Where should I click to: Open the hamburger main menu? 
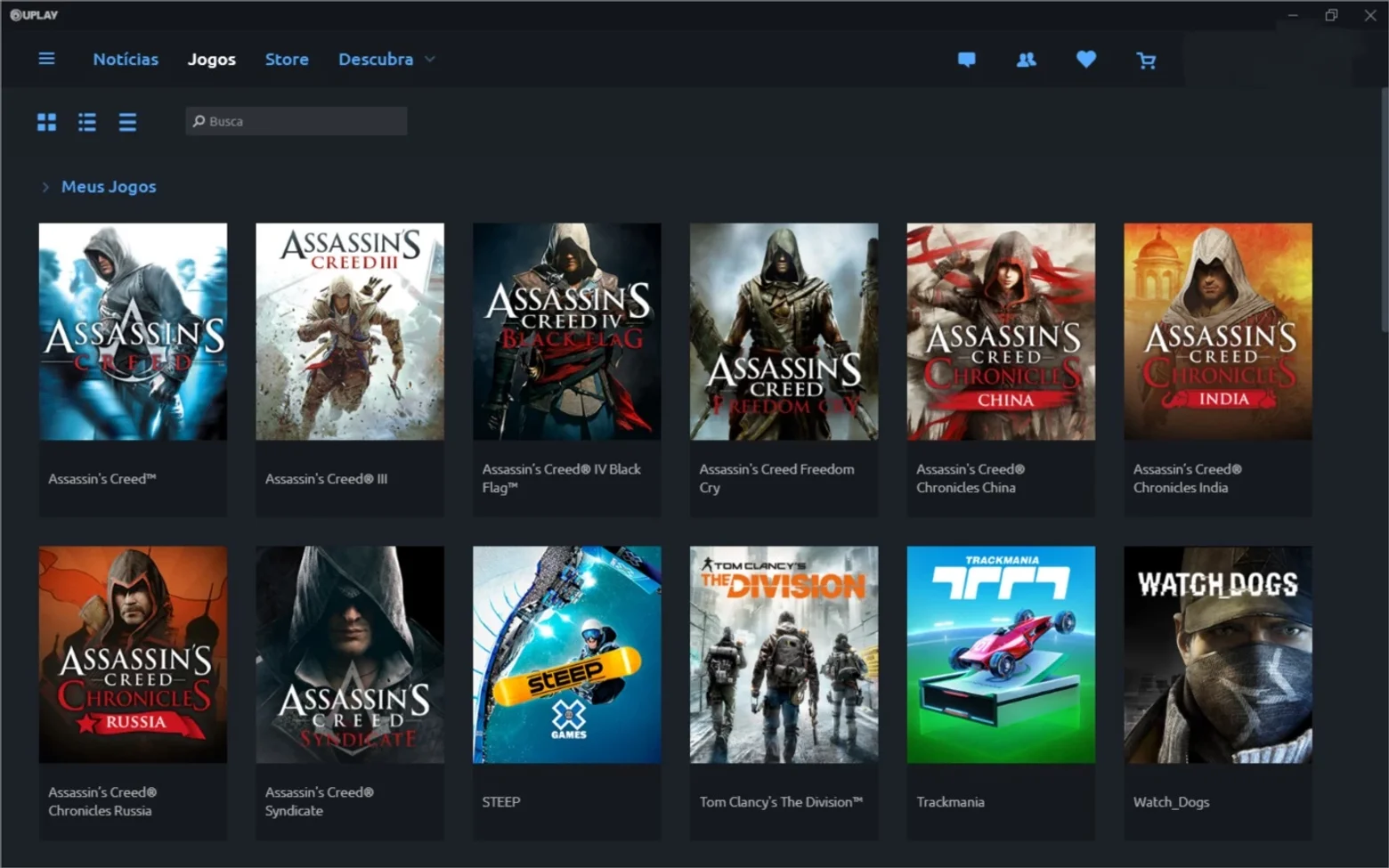coord(46,59)
